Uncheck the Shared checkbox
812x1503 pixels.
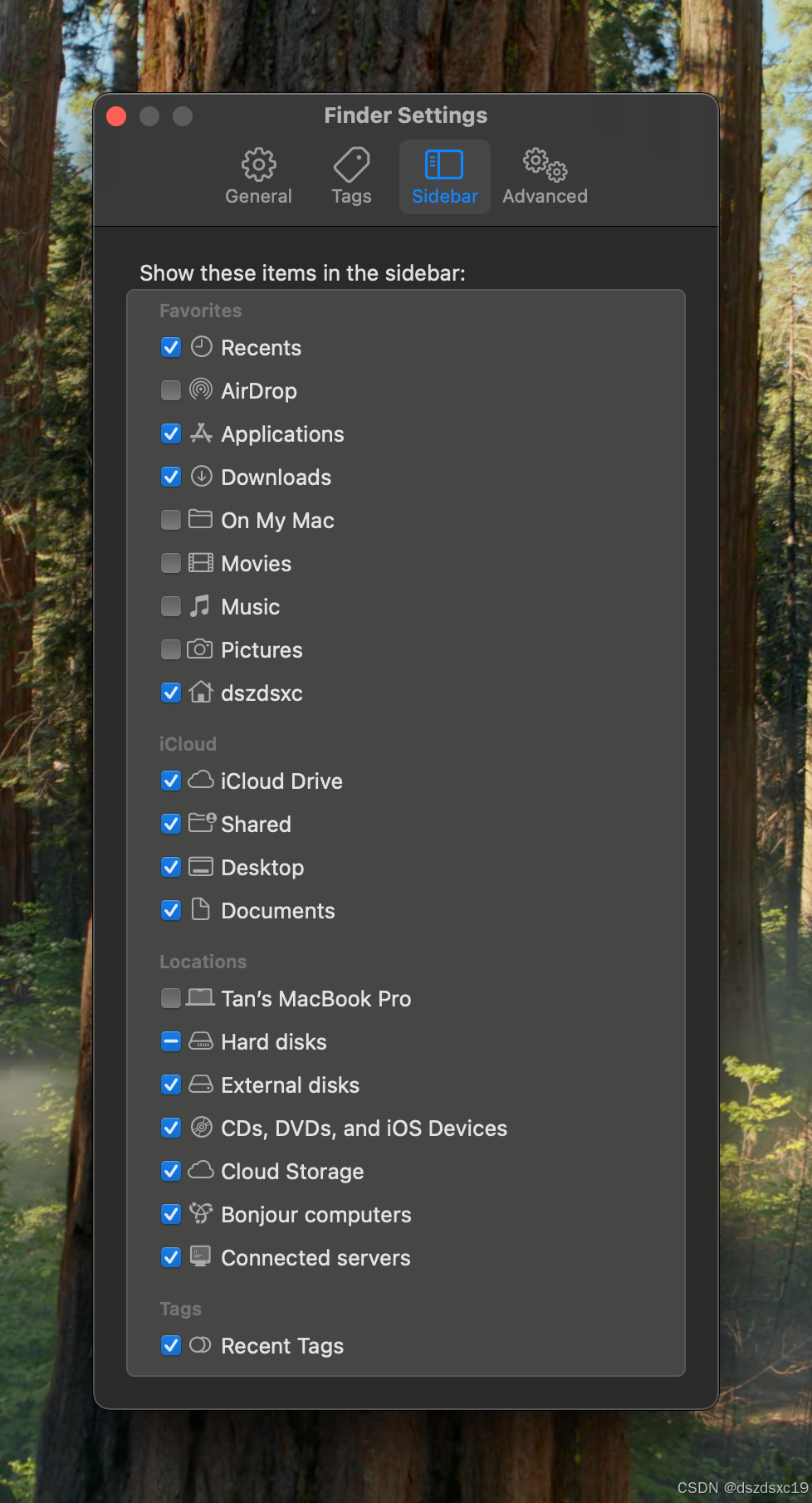point(171,824)
